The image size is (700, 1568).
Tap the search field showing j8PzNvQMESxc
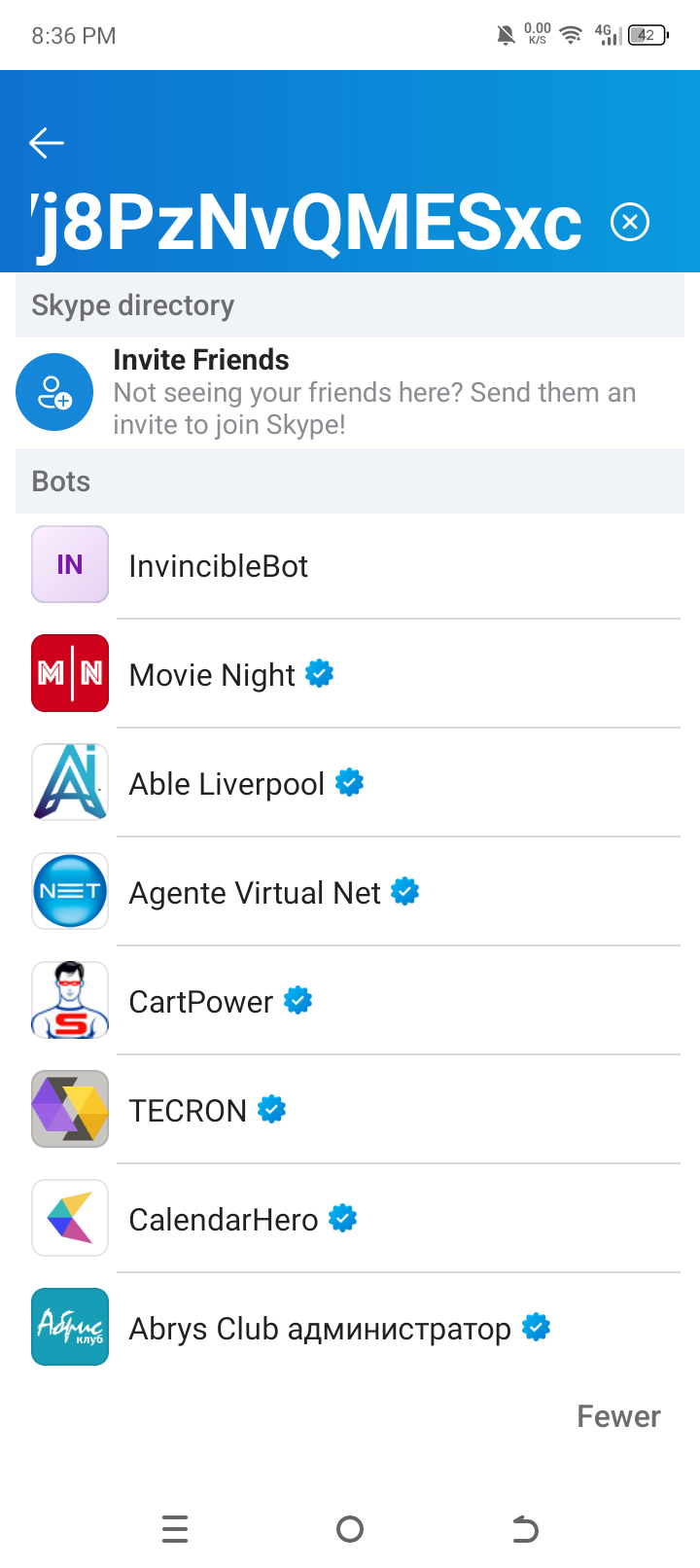[307, 223]
